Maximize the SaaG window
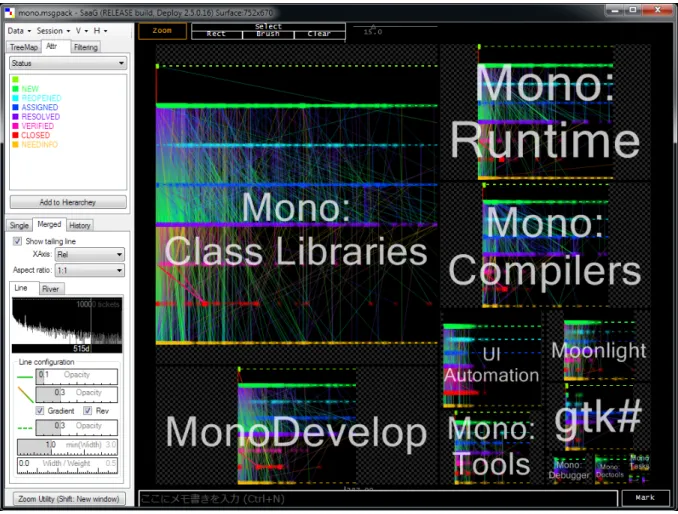This screenshot has height=514, width=678. 633,10
